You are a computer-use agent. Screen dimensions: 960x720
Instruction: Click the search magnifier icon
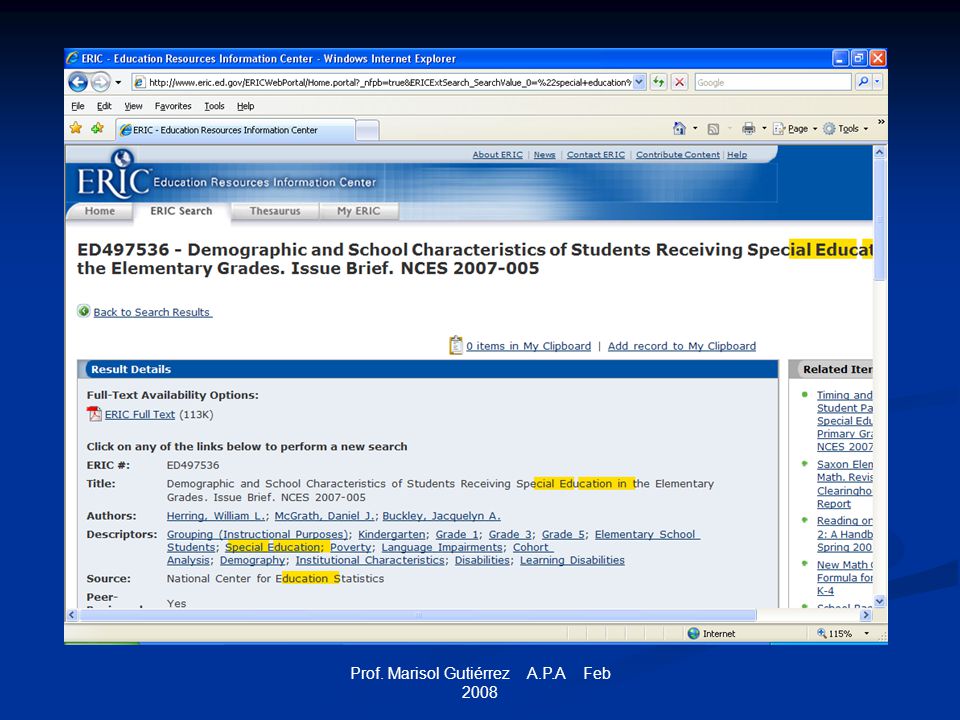(863, 81)
